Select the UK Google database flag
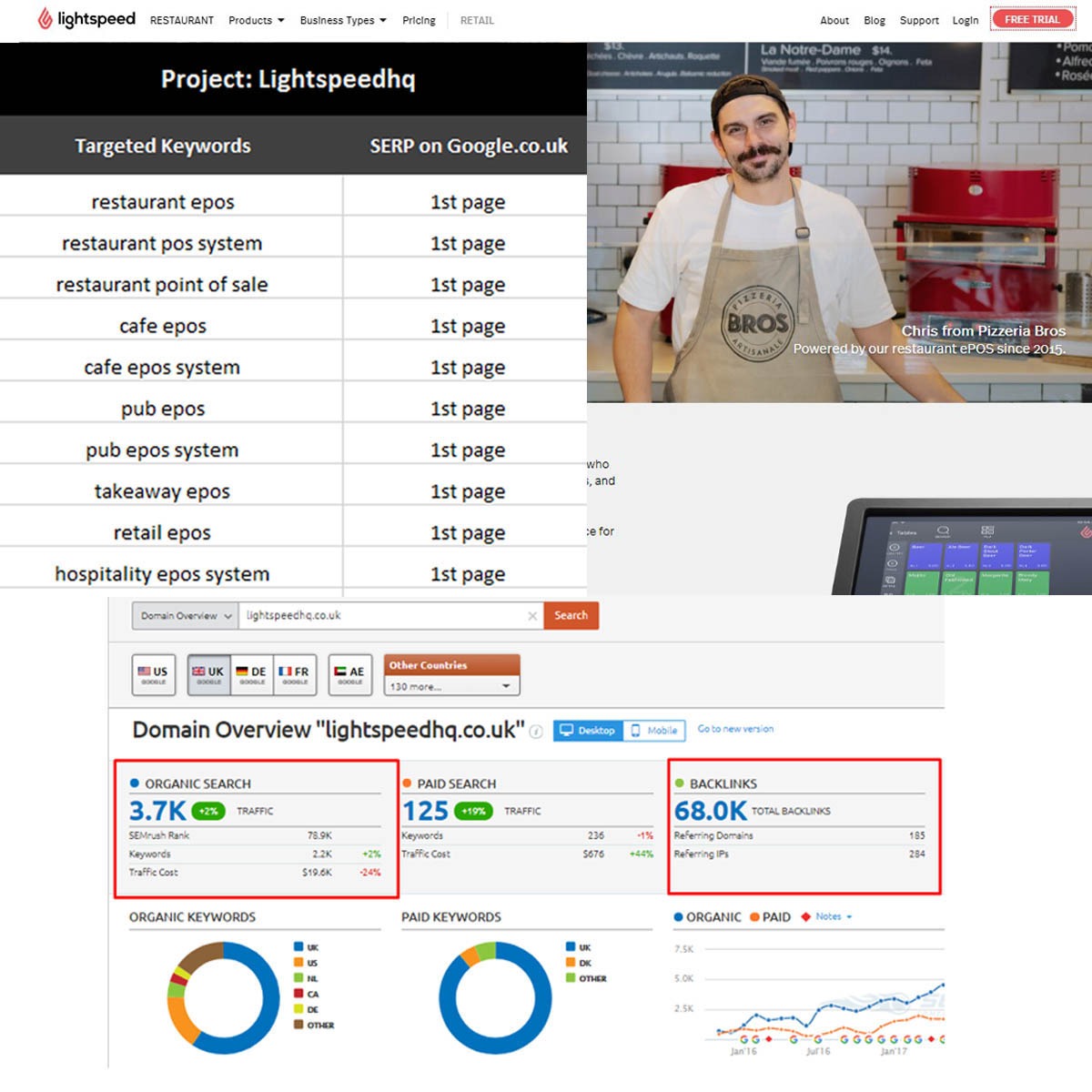This screenshot has width=1092, height=1092. 208,675
